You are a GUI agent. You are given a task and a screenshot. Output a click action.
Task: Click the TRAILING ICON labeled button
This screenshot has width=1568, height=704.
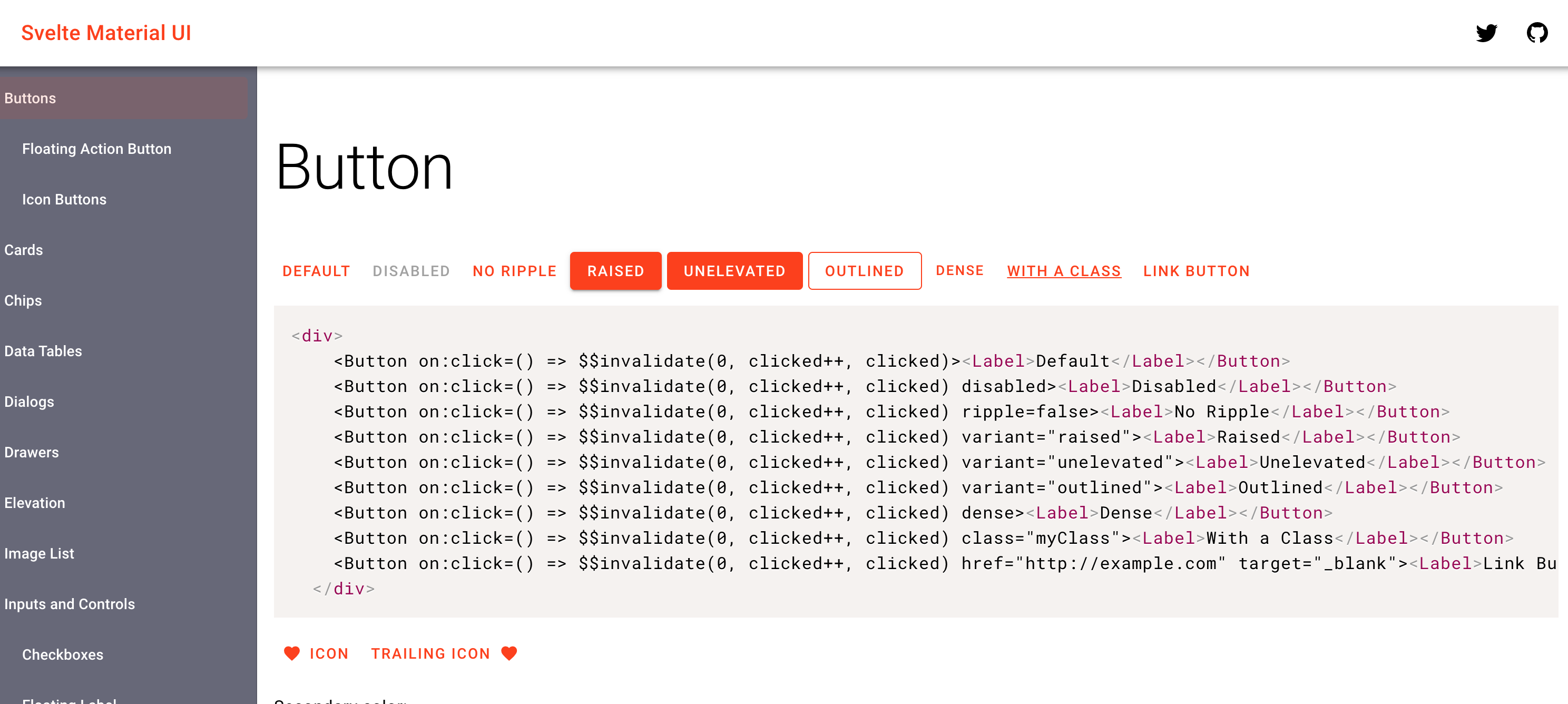coord(430,653)
